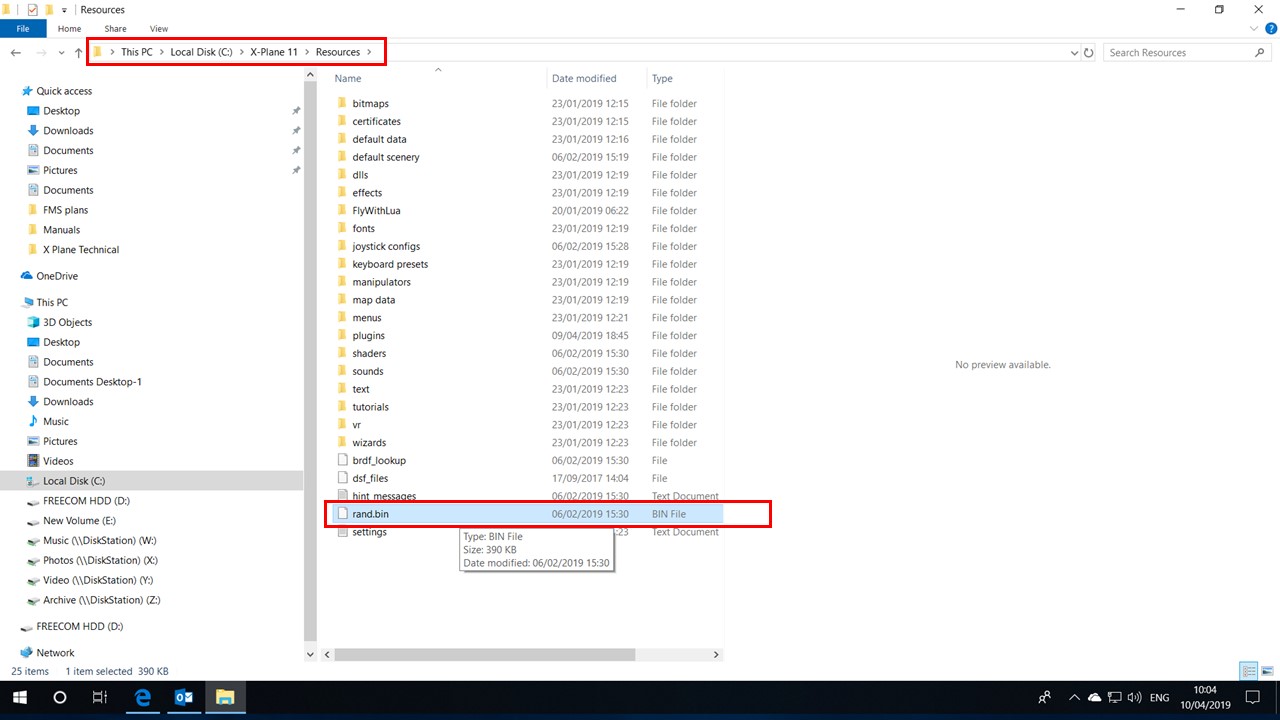Click the horizontal scrollbar of file list

click(484, 655)
